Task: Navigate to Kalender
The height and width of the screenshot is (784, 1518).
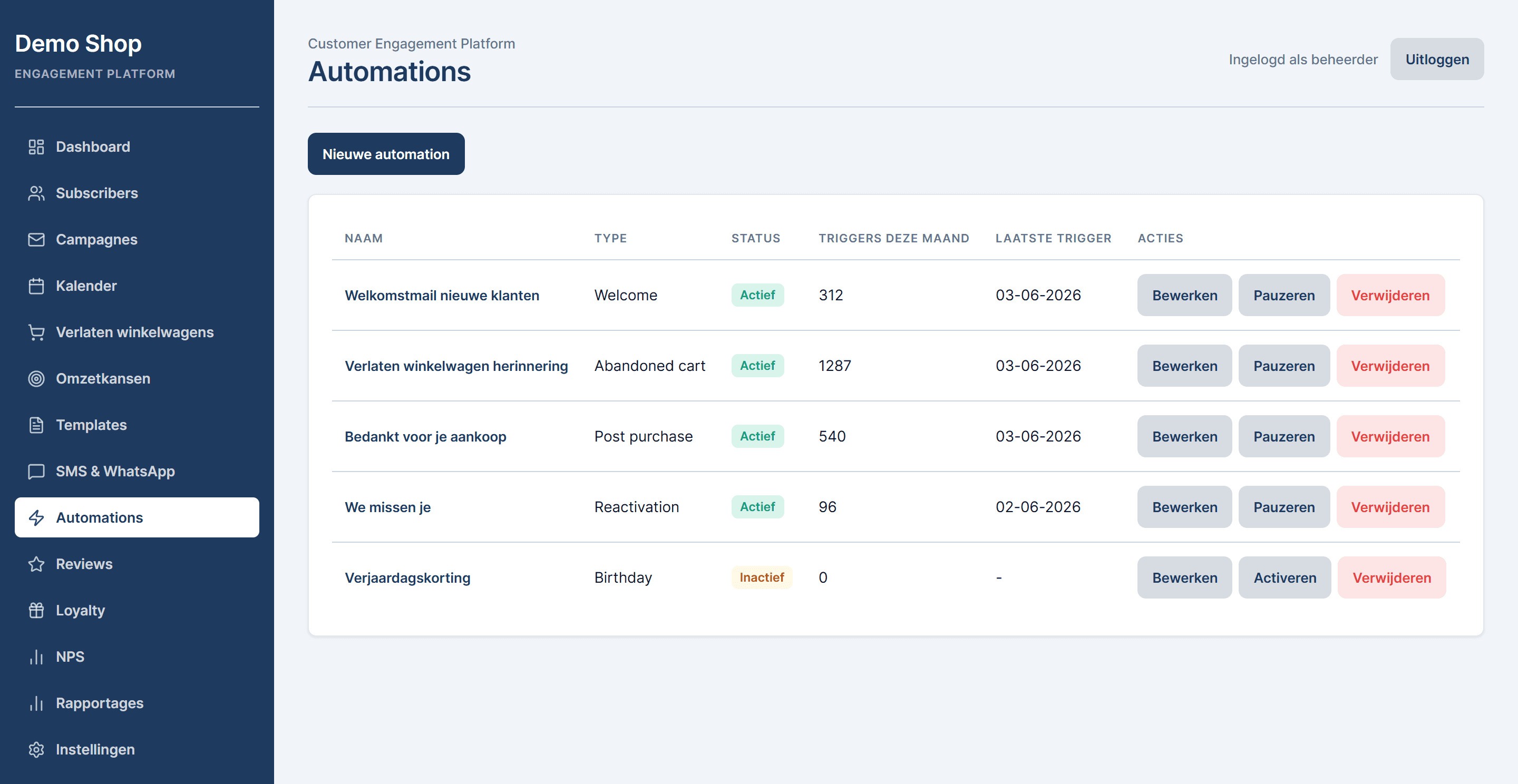Action: click(x=137, y=286)
